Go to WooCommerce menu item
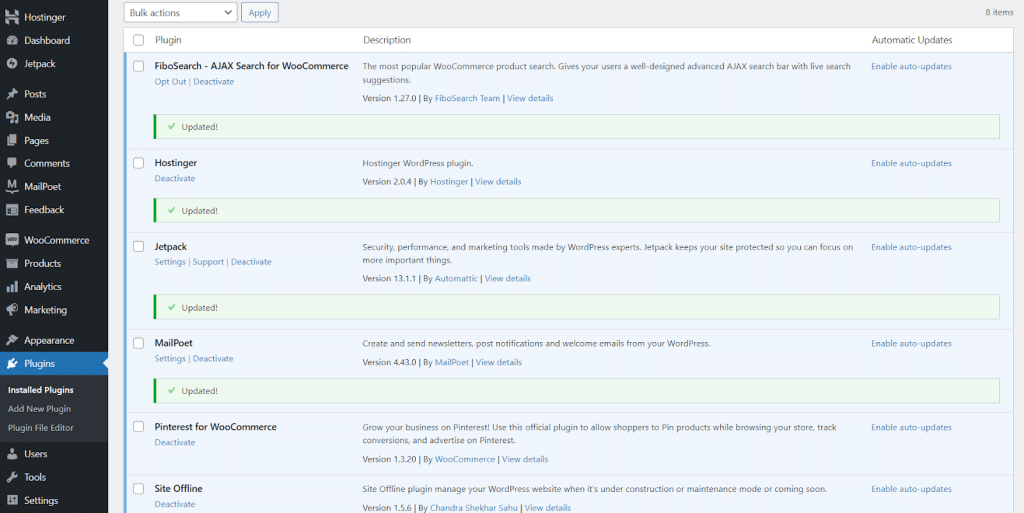 pyautogui.click(x=57, y=240)
